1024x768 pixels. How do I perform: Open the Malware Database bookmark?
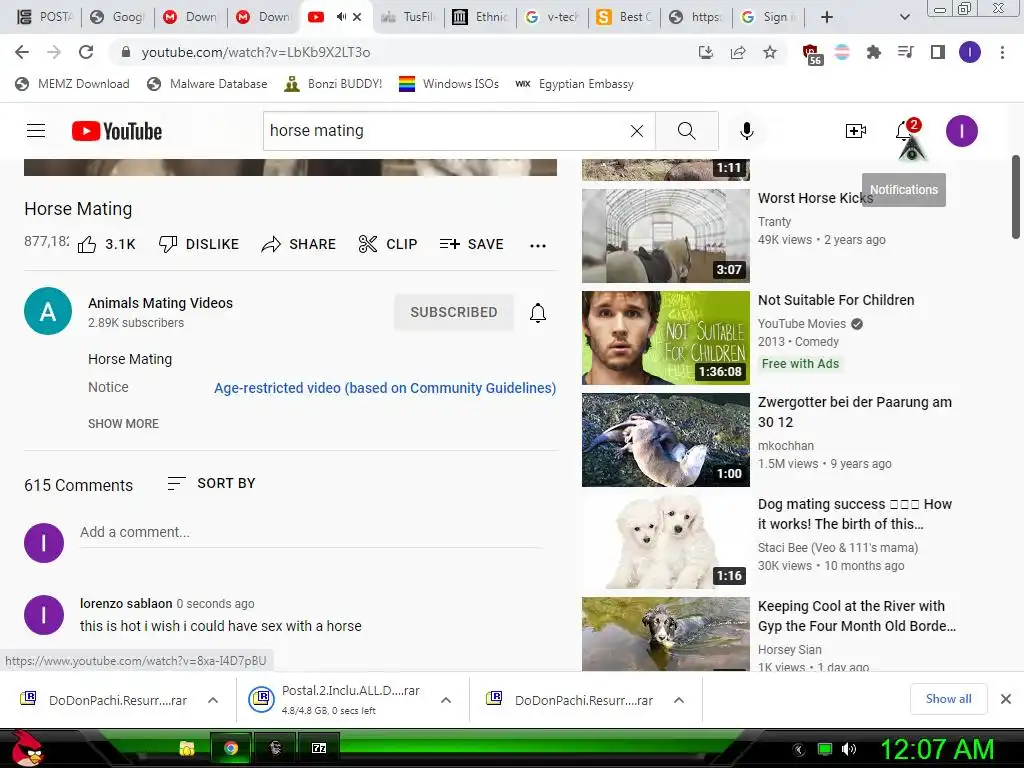pyautogui.click(x=208, y=84)
